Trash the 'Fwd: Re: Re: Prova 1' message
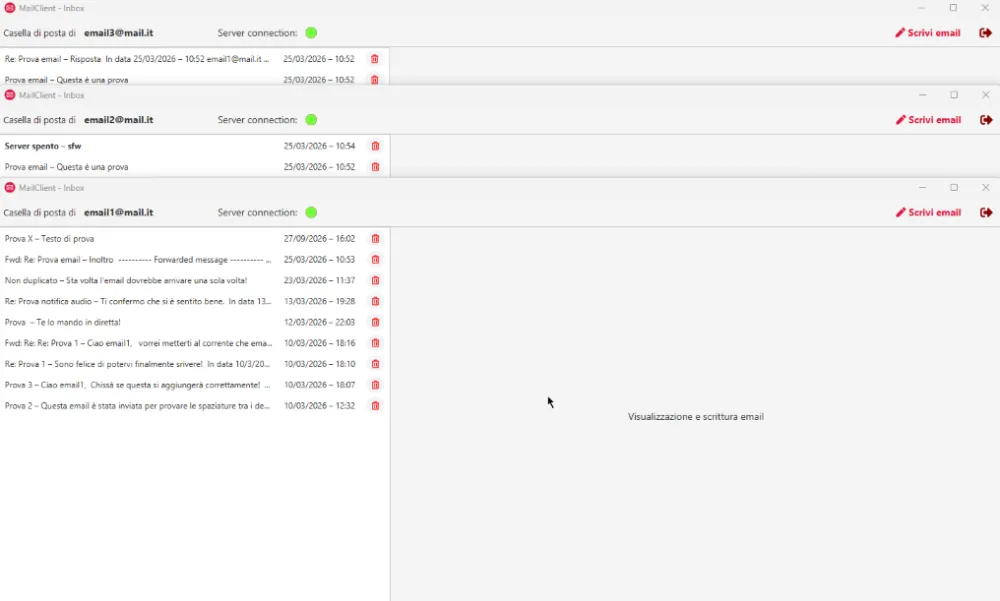Screen dimensions: 1000x601 [376, 343]
